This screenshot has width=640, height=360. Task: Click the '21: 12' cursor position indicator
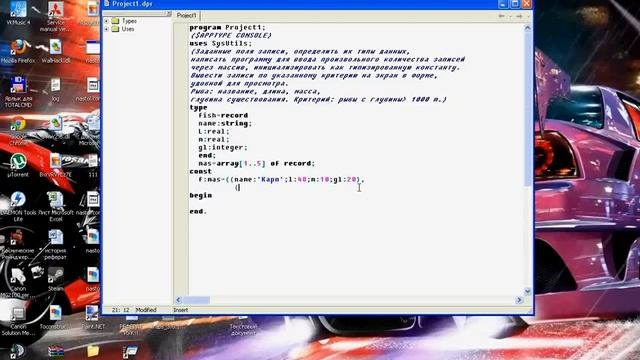(x=120, y=310)
